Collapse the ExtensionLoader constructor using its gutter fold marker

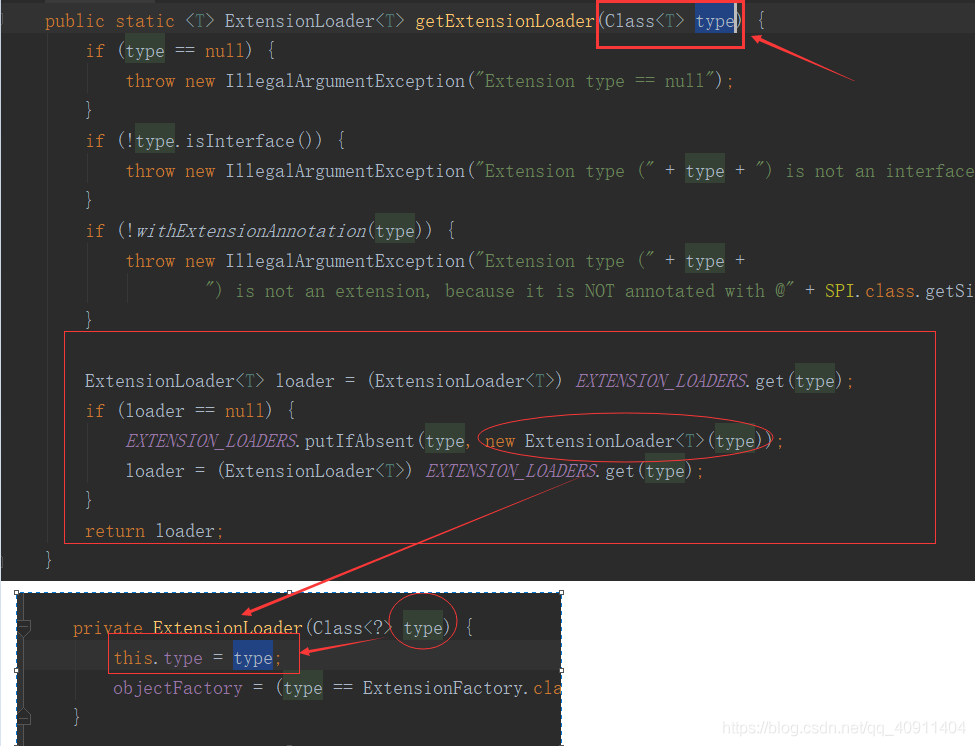tap(24, 627)
